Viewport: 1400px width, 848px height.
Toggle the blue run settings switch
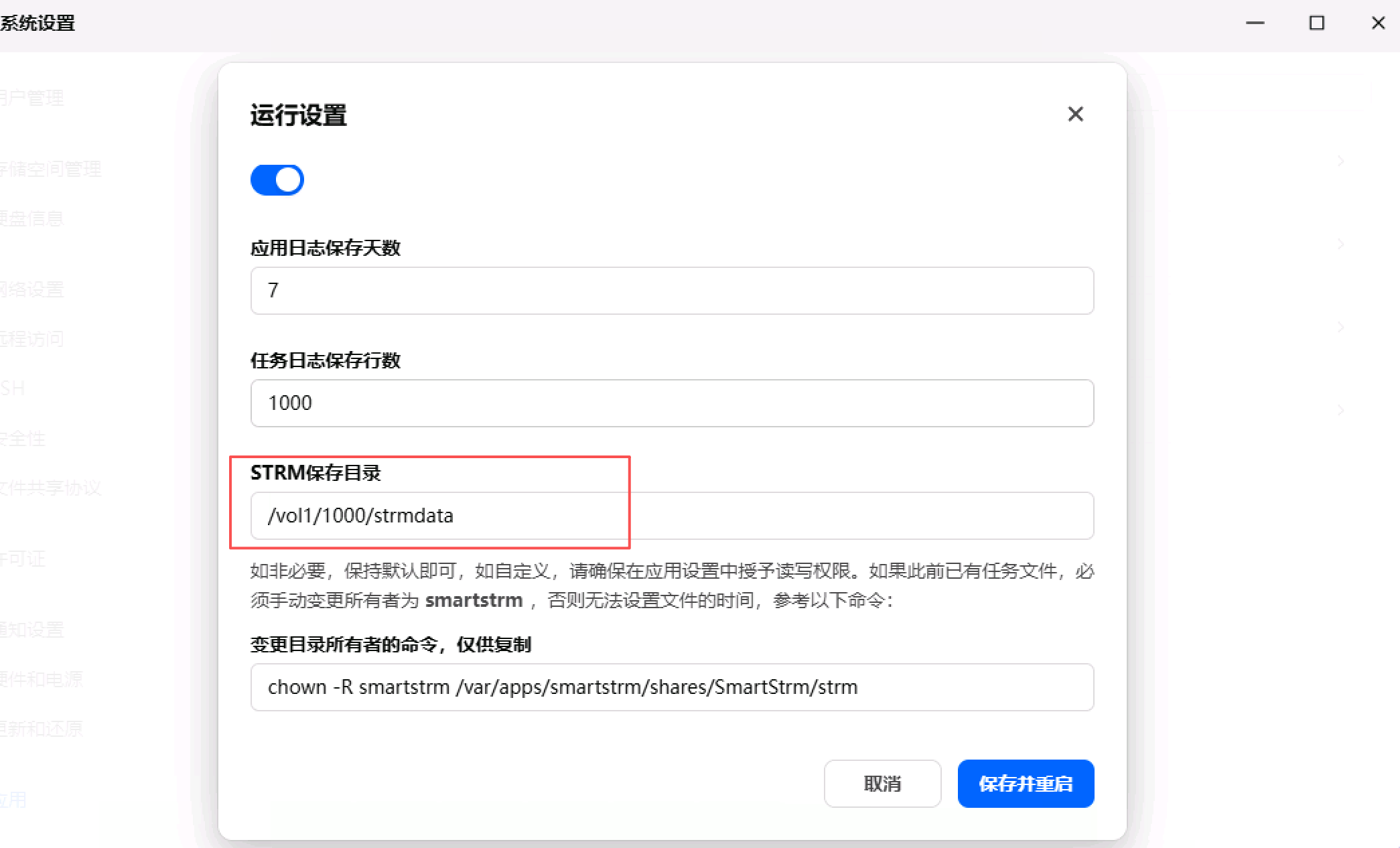coord(277,180)
